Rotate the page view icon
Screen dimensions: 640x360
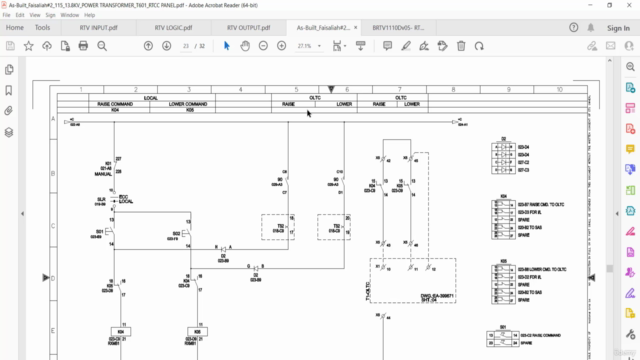click(x=479, y=46)
